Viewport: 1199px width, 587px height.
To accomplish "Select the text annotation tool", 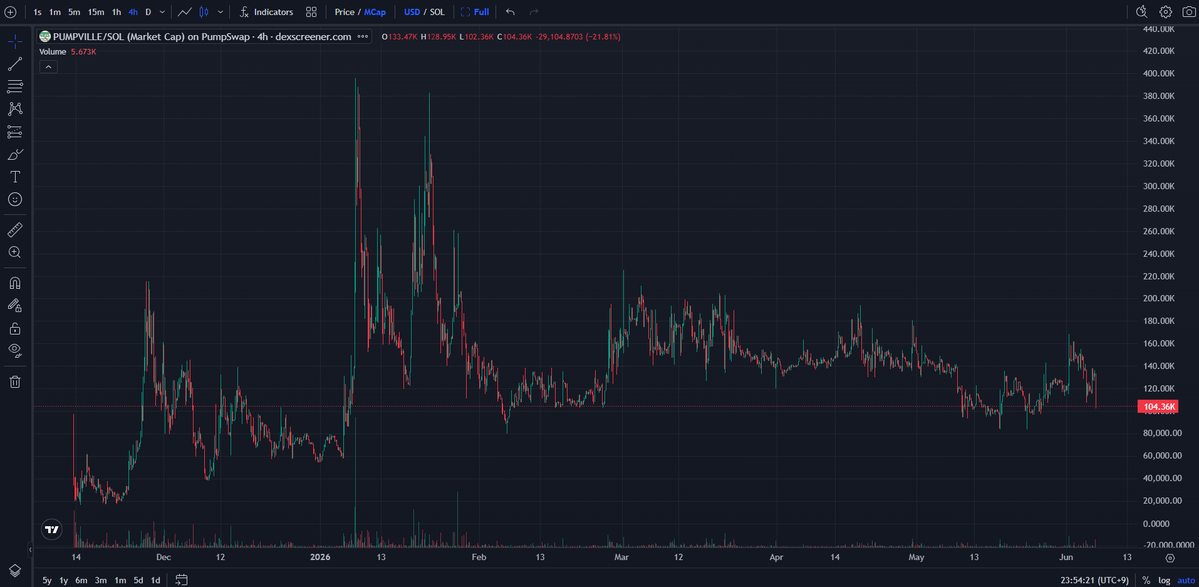I will (x=15, y=177).
